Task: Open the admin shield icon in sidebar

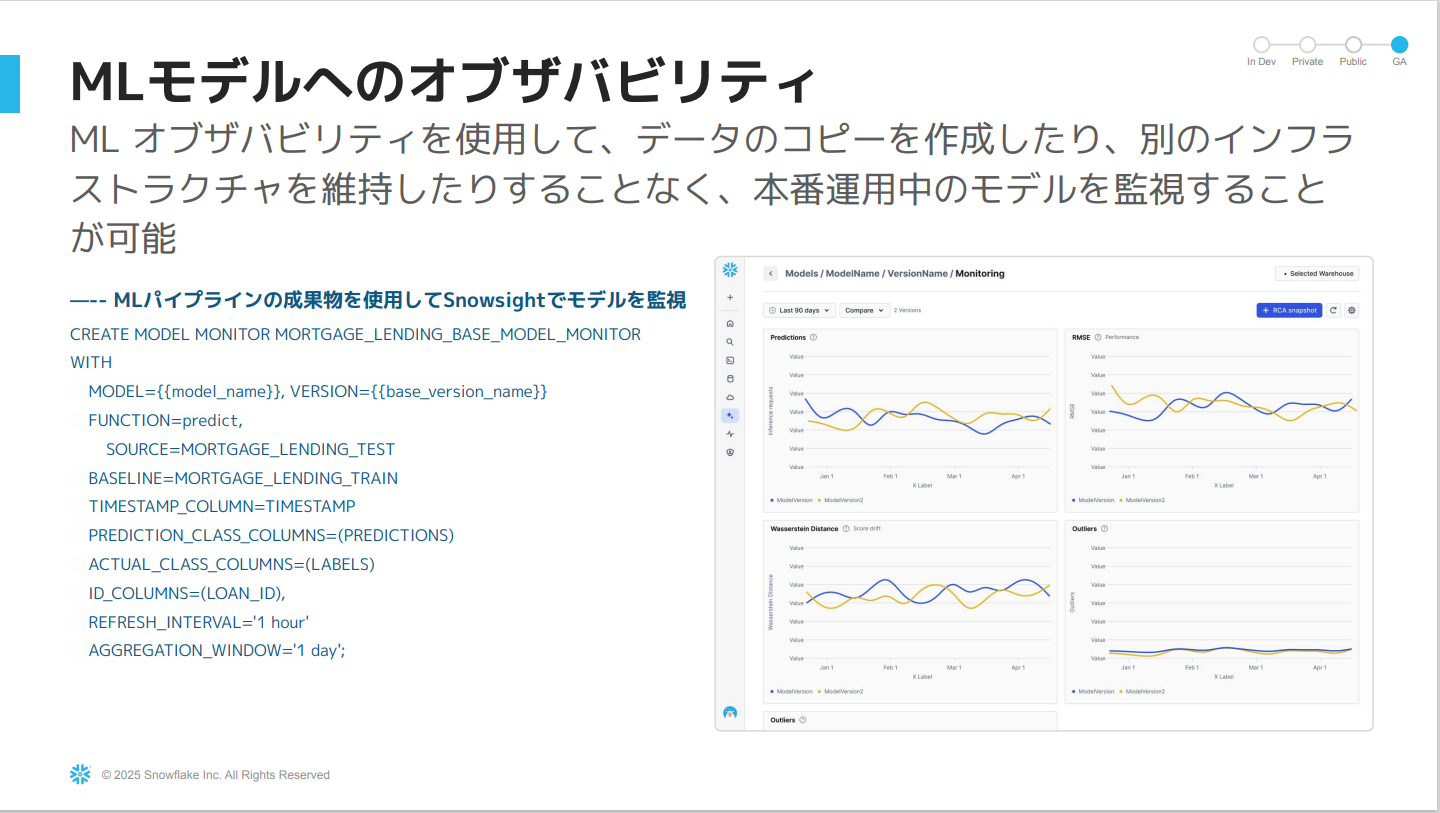Action: click(x=730, y=452)
